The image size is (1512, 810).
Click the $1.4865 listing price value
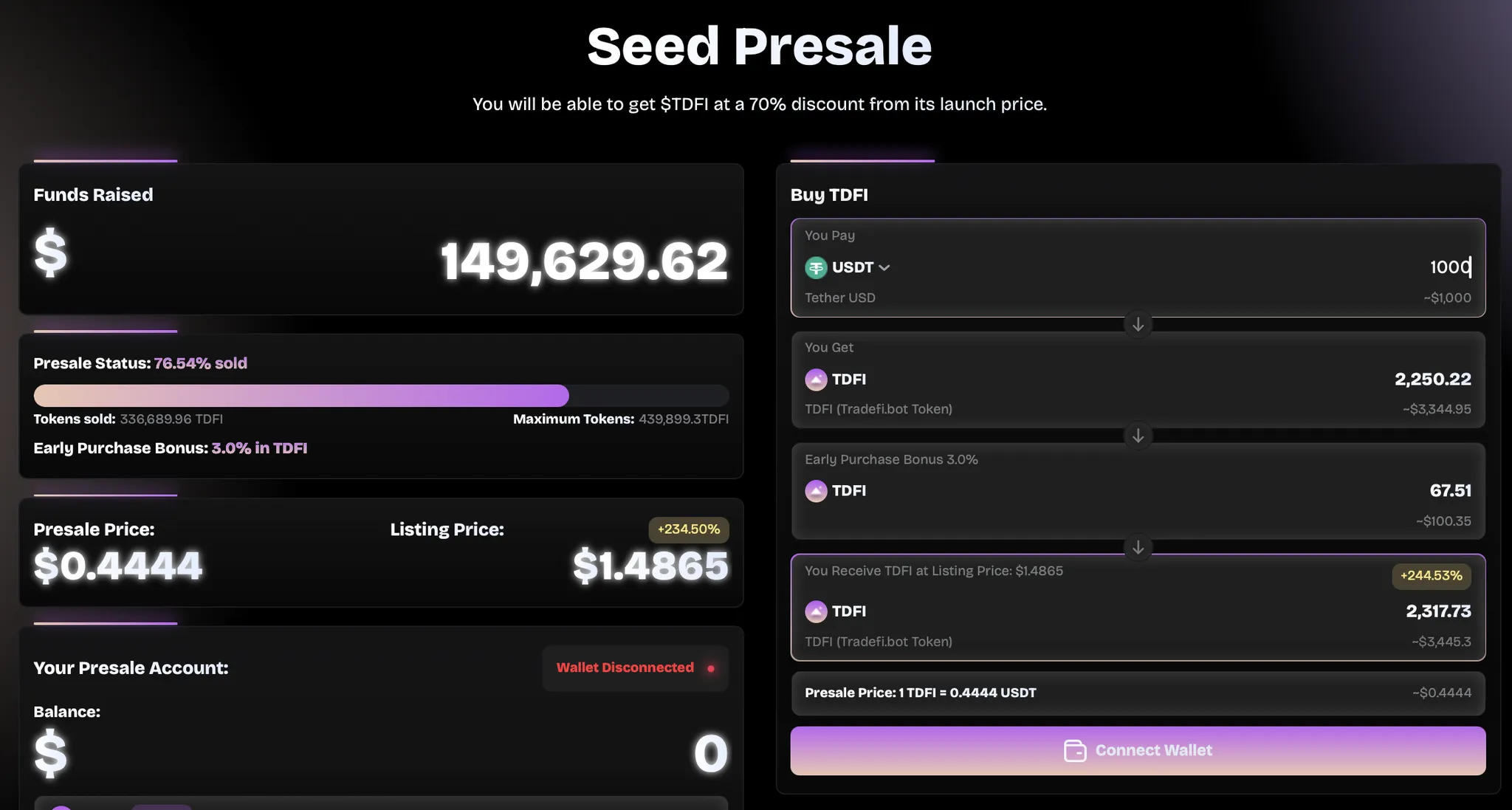coord(650,566)
